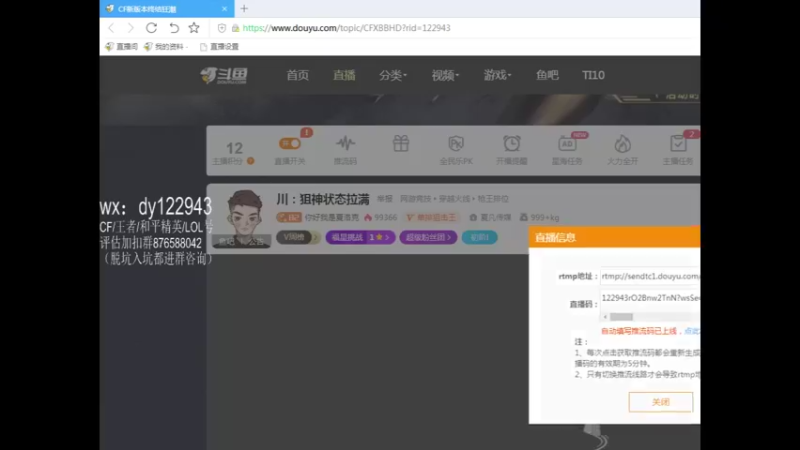Click the 推流码 waveform icon
800x450 pixels.
(345, 143)
